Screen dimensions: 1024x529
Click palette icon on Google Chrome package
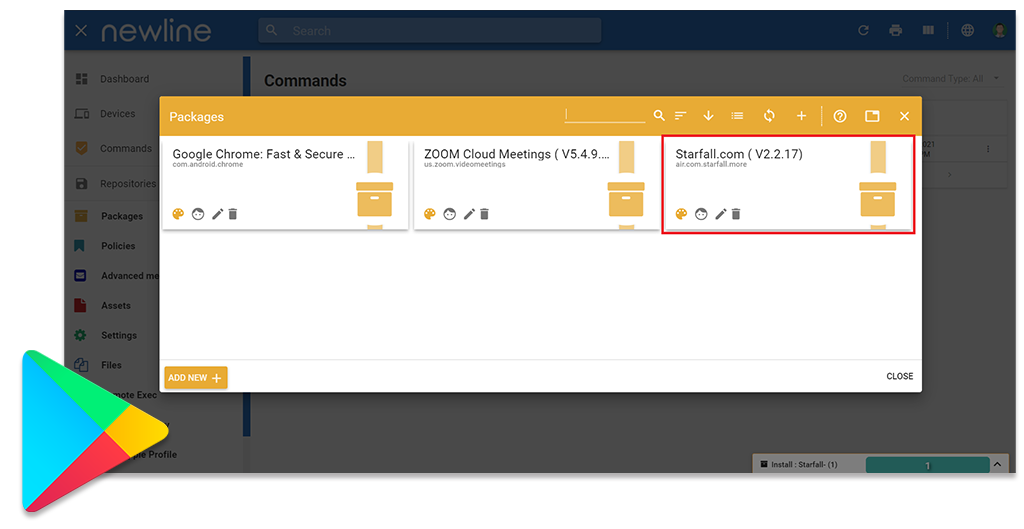(178, 214)
